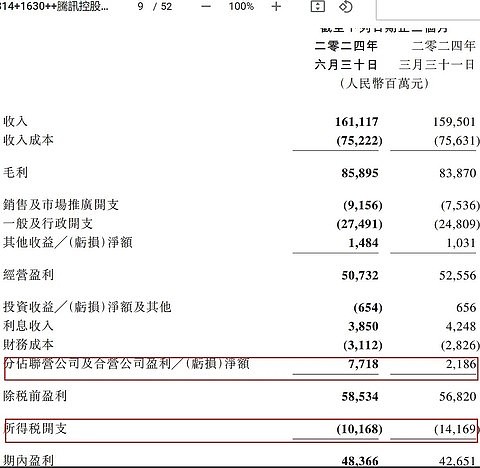Click the 100% zoom level field
The height and width of the screenshot is (468, 480).
click(241, 6)
